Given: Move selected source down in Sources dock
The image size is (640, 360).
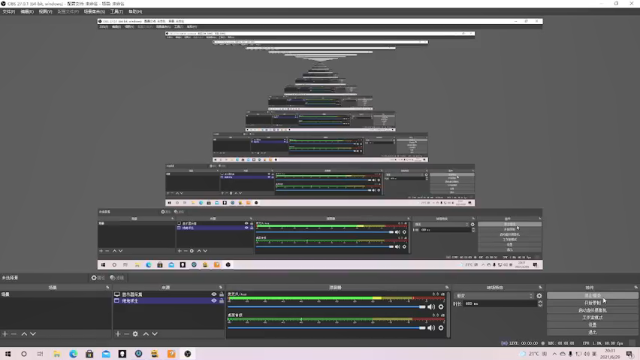Looking at the screenshot, I should [155, 334].
